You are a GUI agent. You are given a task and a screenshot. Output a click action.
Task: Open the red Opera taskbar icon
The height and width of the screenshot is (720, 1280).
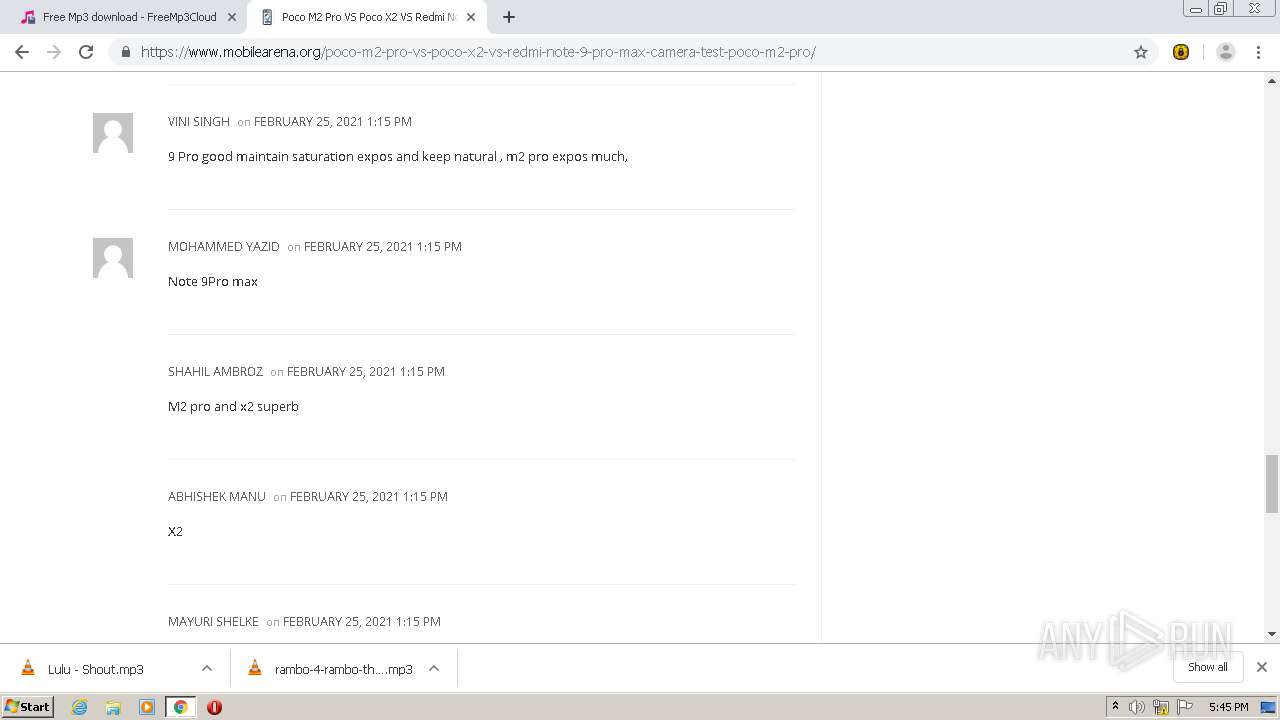pos(214,707)
